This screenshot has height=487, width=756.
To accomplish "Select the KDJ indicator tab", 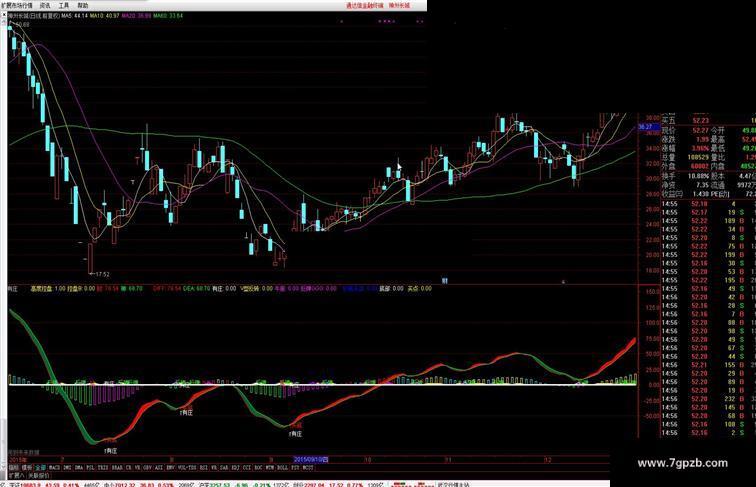I will (235, 468).
